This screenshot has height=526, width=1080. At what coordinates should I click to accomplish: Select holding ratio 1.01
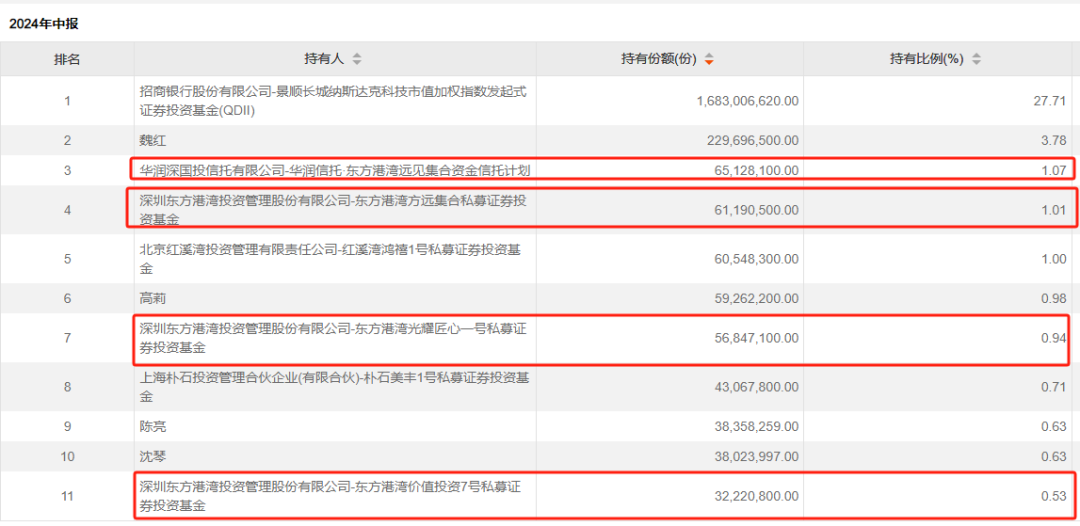pos(1056,210)
